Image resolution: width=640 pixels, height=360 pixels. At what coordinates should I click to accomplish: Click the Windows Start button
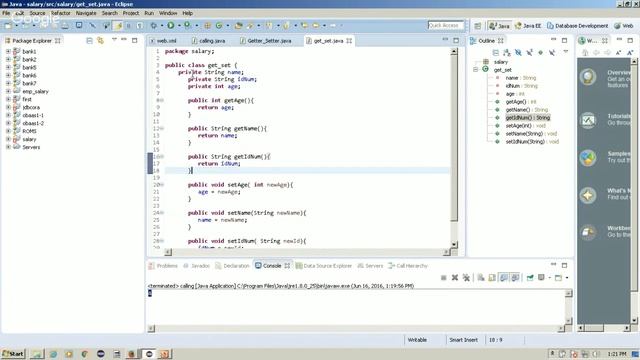tap(13, 353)
